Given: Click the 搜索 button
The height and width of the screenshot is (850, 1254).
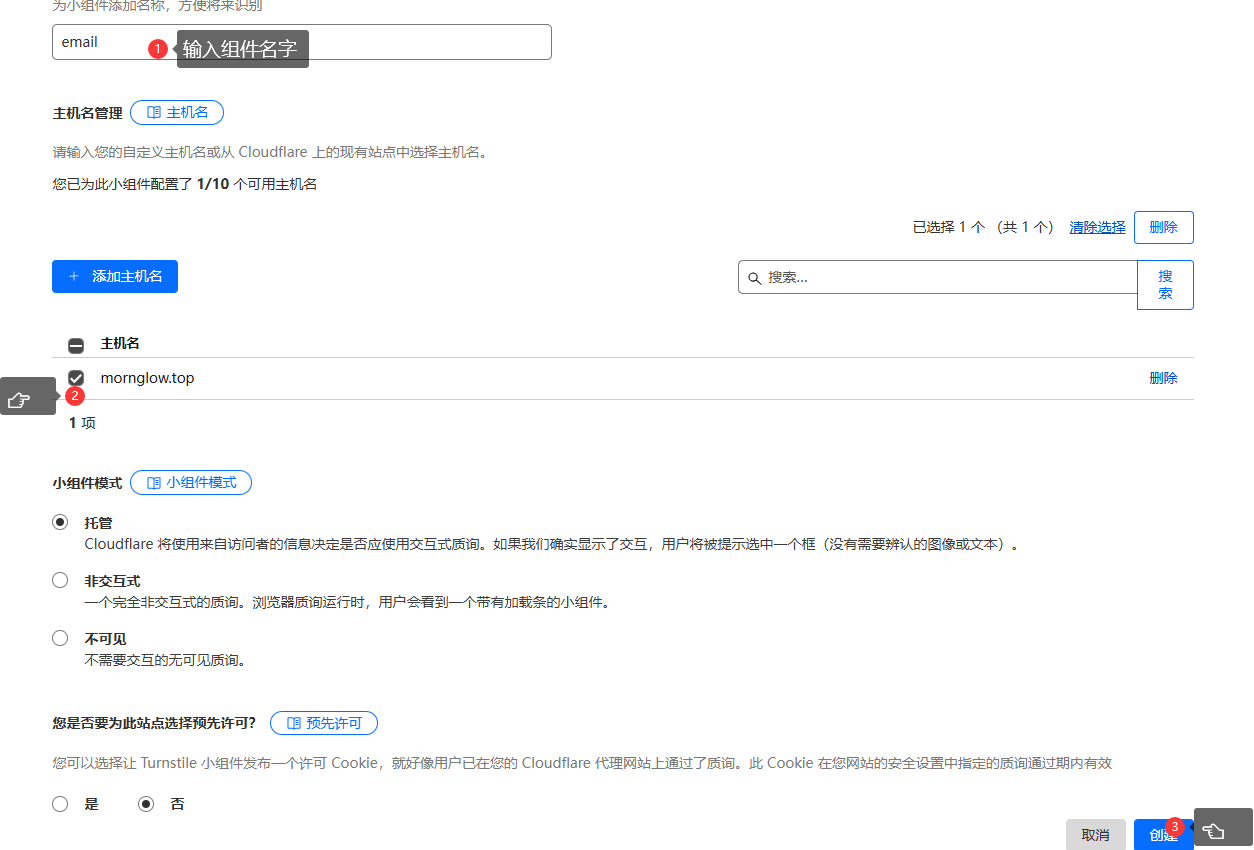Looking at the screenshot, I should (1165, 285).
